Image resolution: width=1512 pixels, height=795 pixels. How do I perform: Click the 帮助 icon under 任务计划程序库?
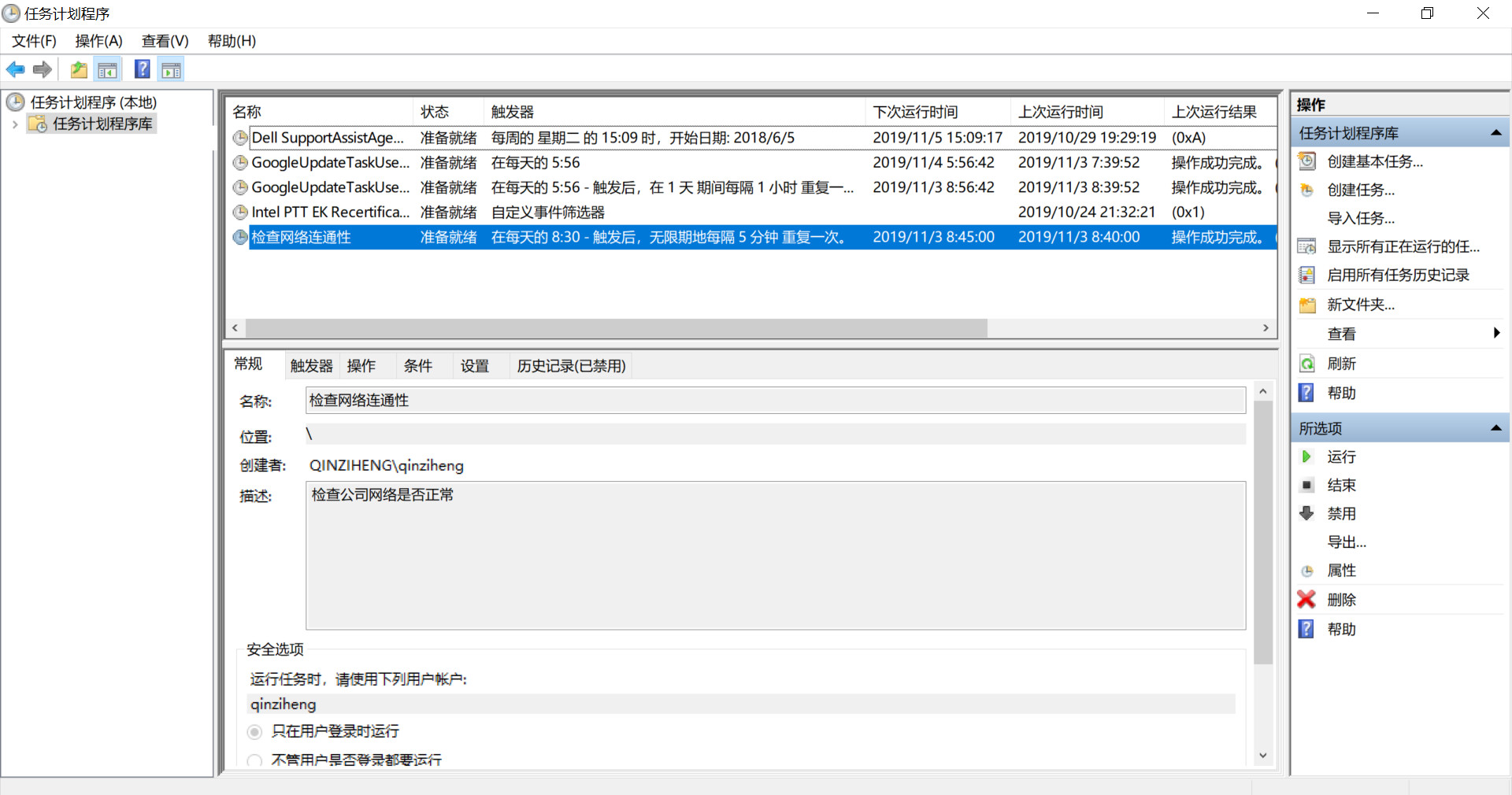click(1306, 393)
